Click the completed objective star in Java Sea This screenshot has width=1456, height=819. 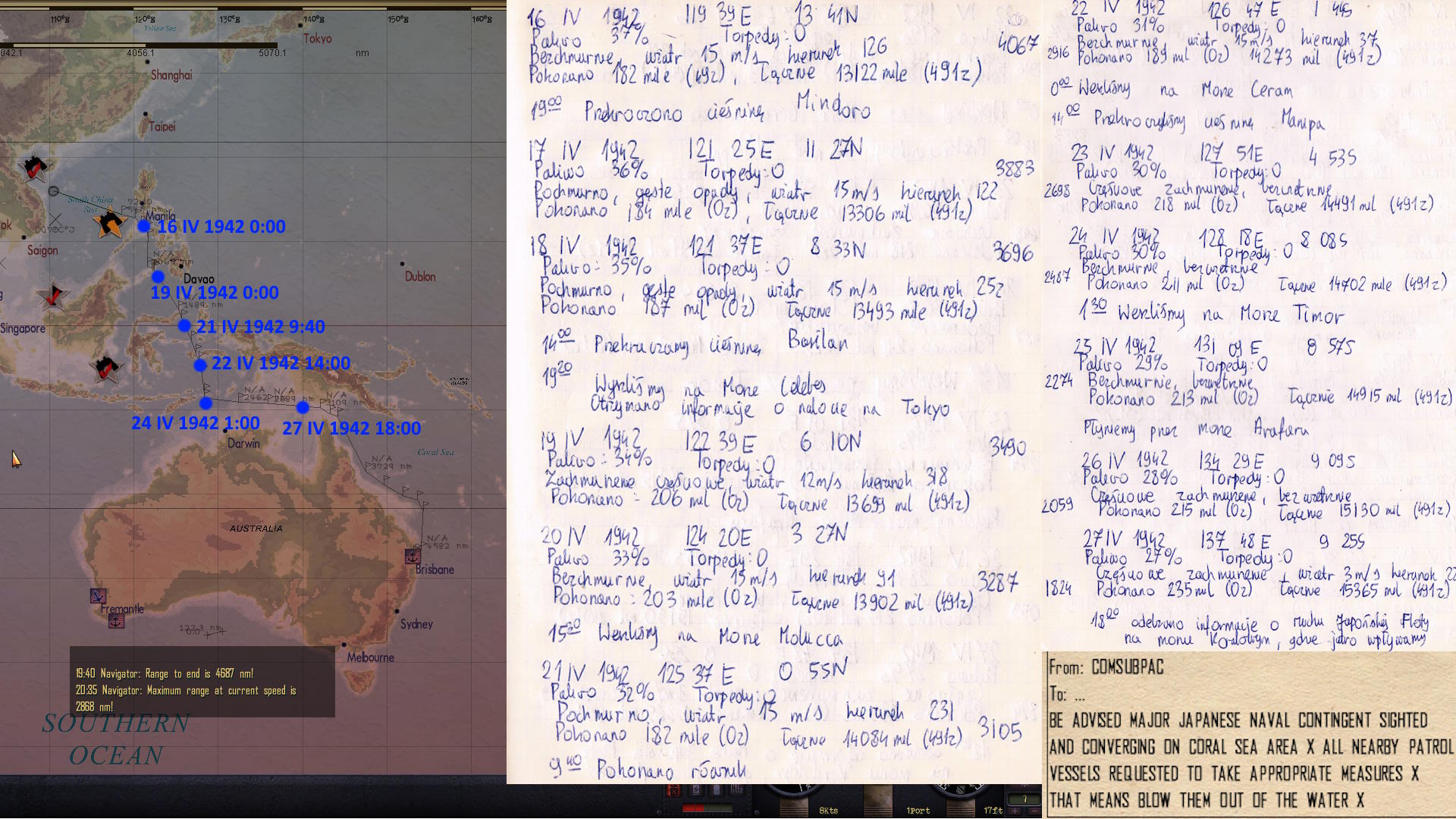[x=106, y=368]
